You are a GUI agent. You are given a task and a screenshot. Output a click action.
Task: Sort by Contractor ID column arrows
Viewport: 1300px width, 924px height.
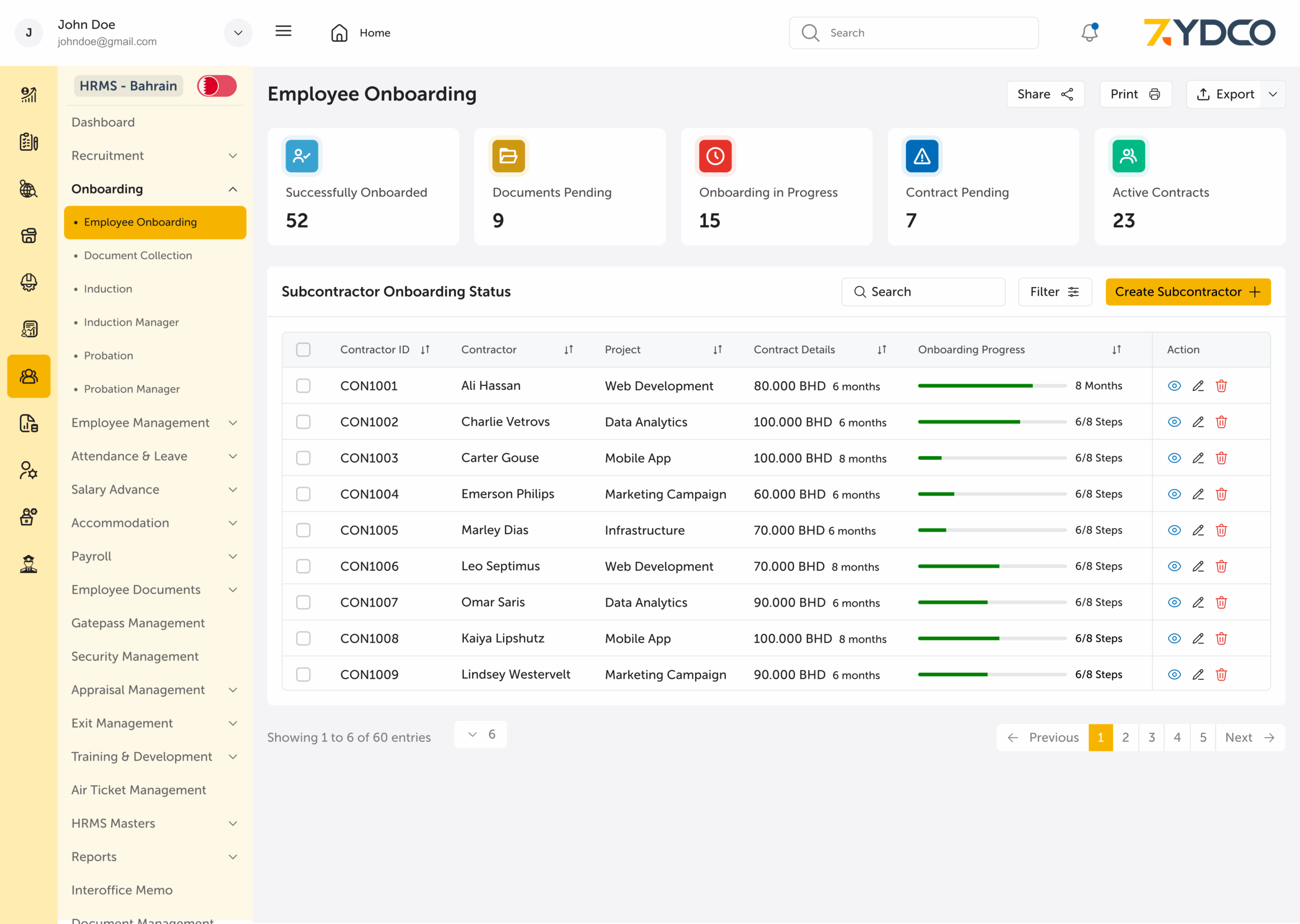coord(425,349)
